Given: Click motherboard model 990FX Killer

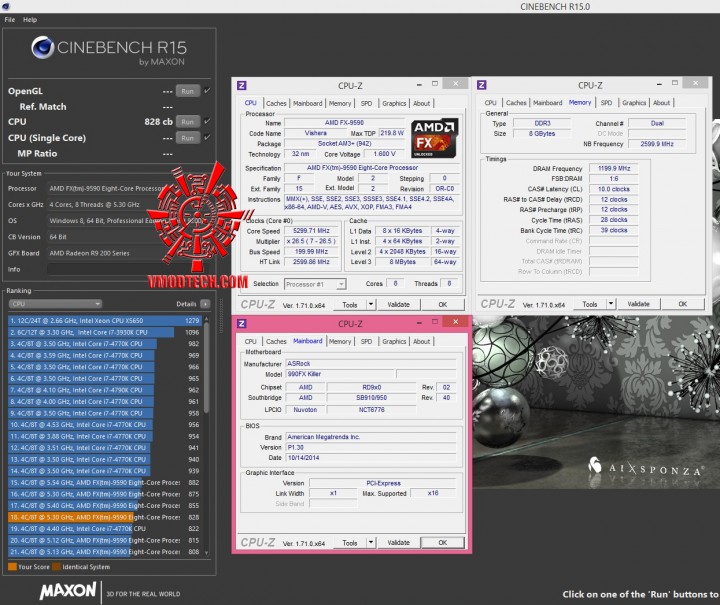Looking at the screenshot, I should 340,374.
